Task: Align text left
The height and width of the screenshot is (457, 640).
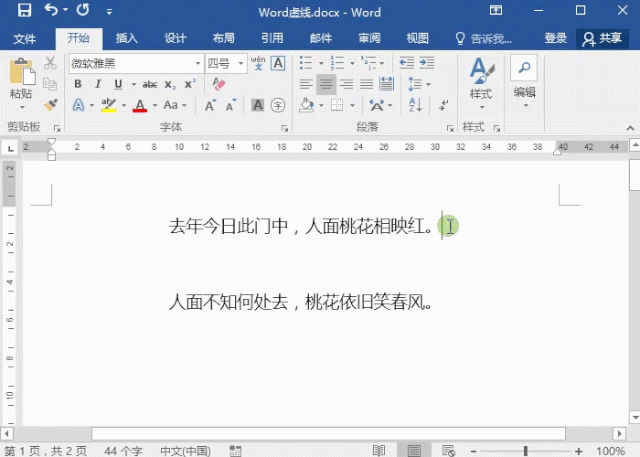Action: [x=306, y=84]
